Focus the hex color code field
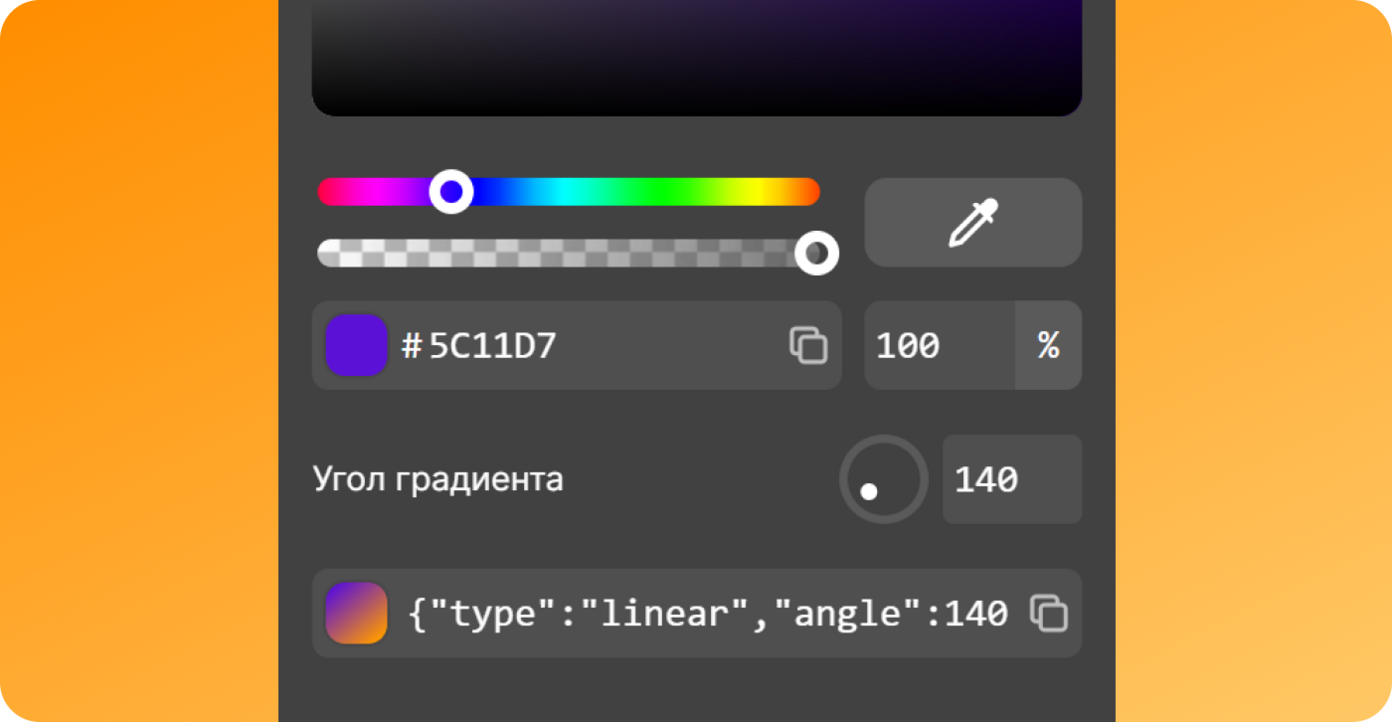The height and width of the screenshot is (722, 1392). (x=577, y=345)
